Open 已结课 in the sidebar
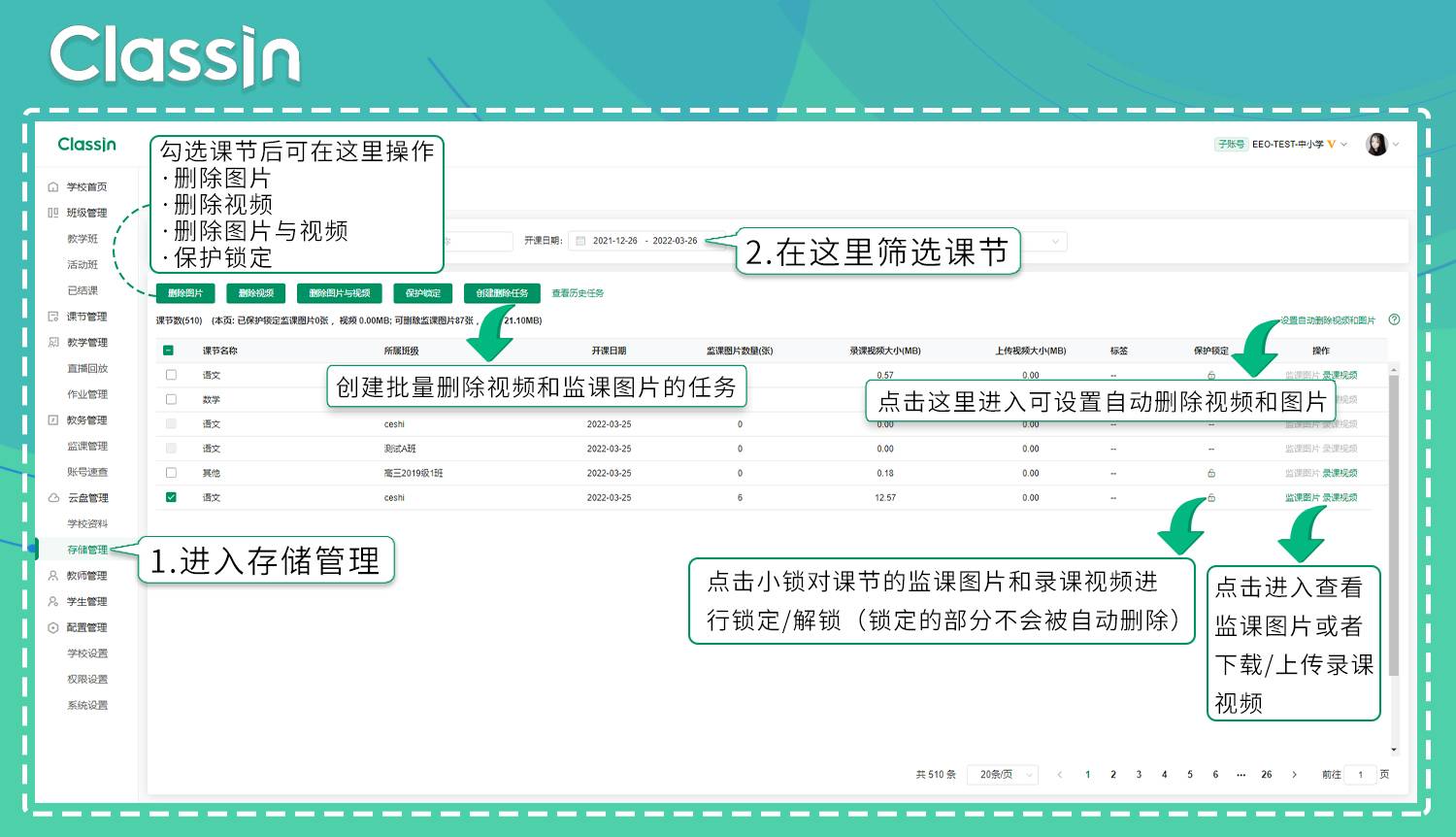1456x837 pixels. 83,290
